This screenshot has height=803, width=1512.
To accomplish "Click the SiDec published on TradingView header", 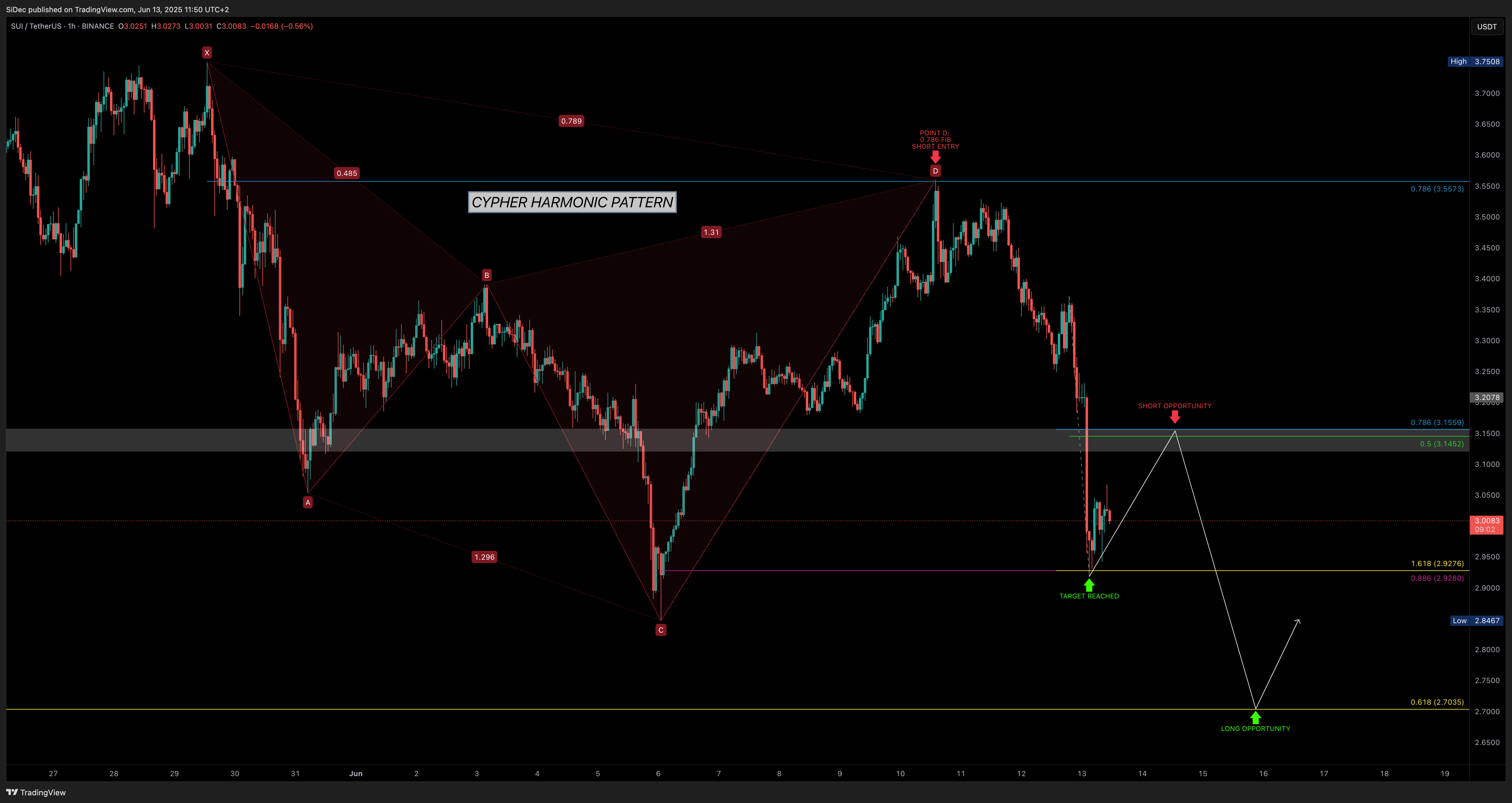I will [x=117, y=9].
